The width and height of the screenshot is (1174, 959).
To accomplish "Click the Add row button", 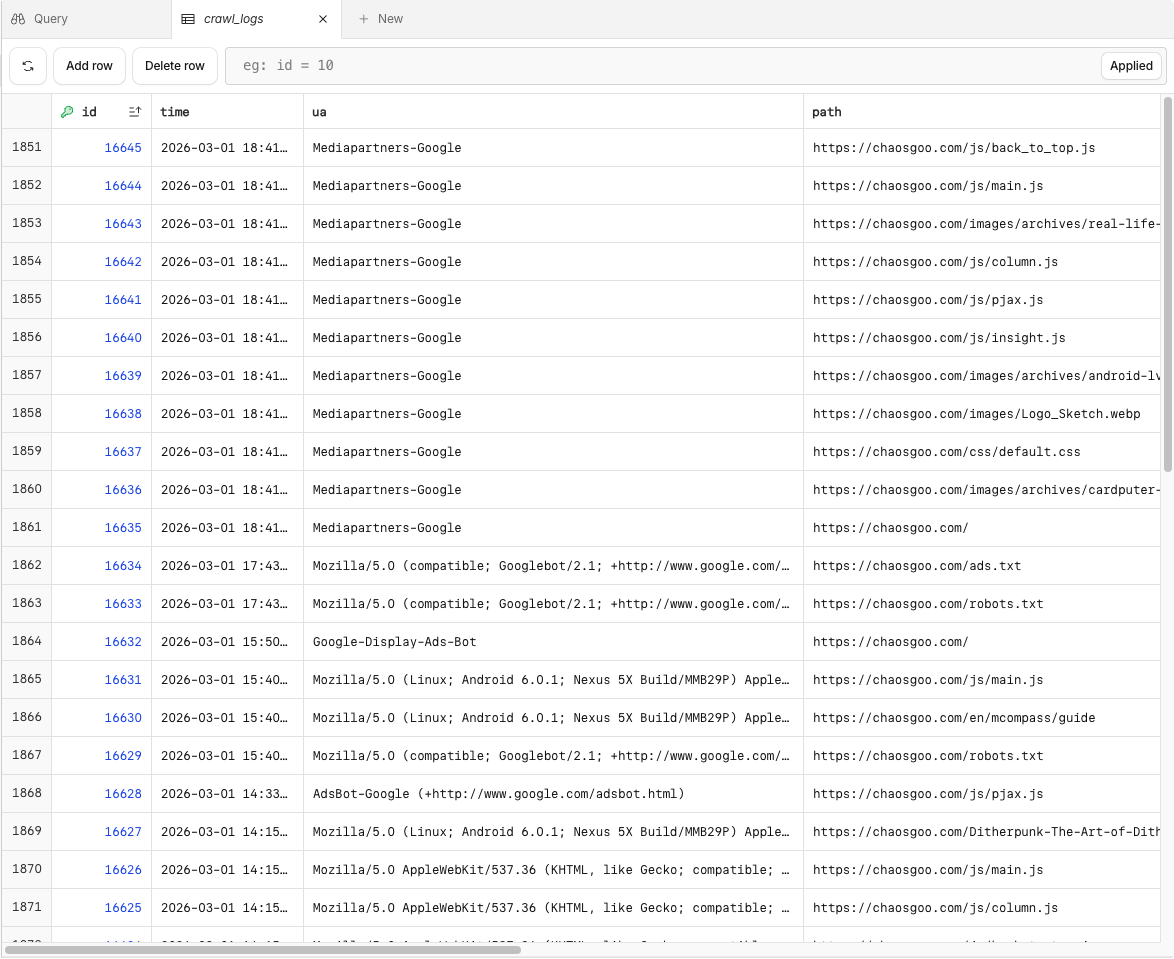I will coord(89,66).
